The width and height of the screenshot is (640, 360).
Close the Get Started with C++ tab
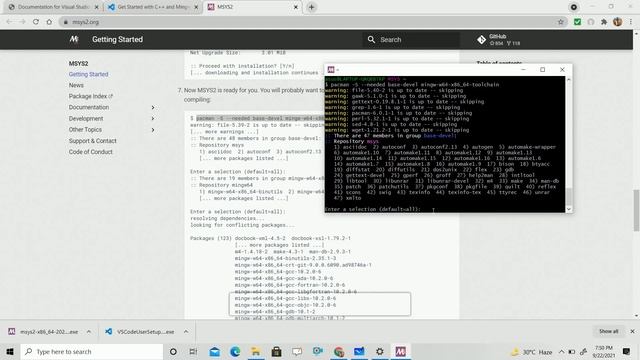click(196, 7)
